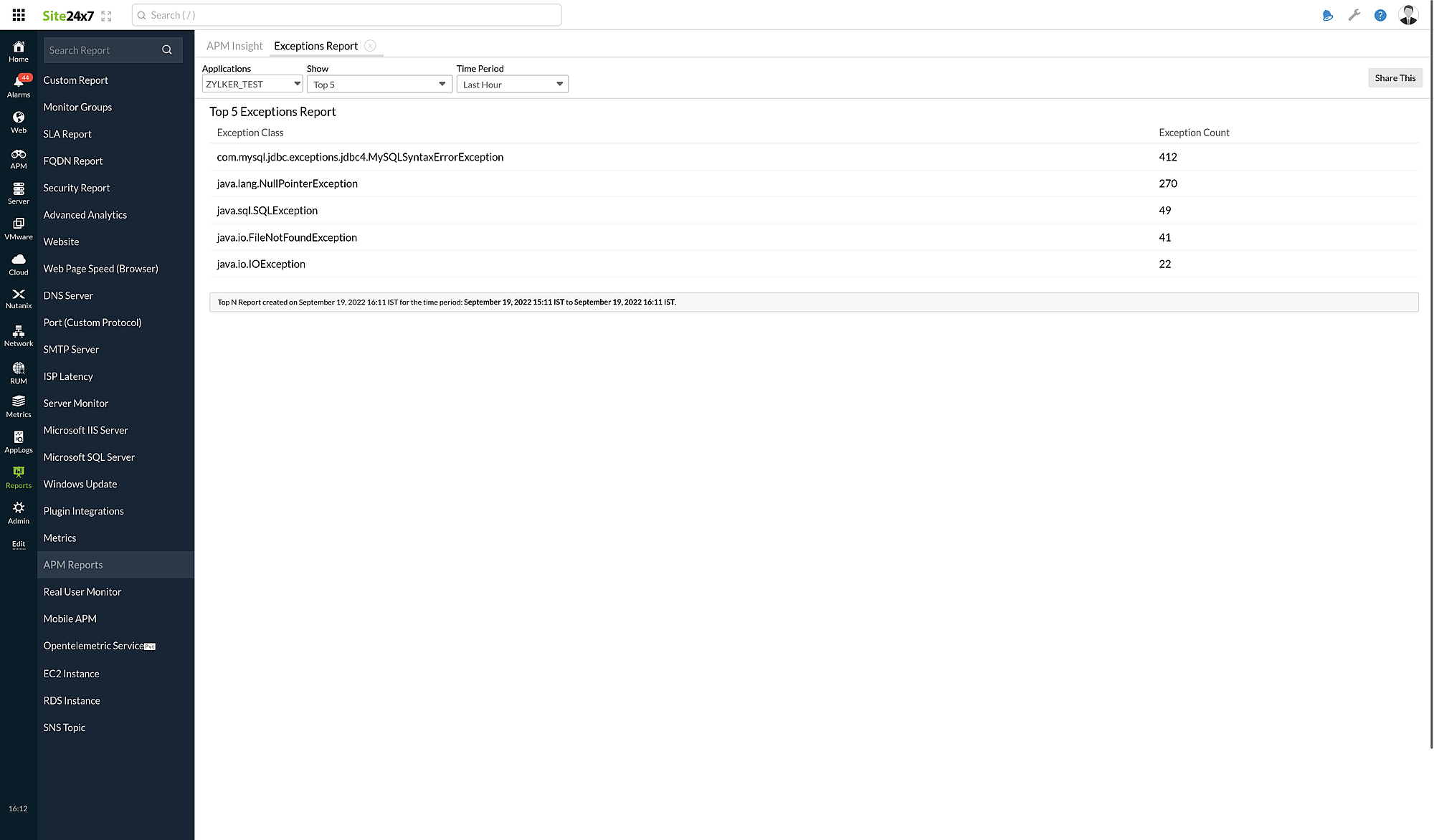The height and width of the screenshot is (840, 1434).
Task: Switch to APM Insight tab
Action: tap(235, 45)
